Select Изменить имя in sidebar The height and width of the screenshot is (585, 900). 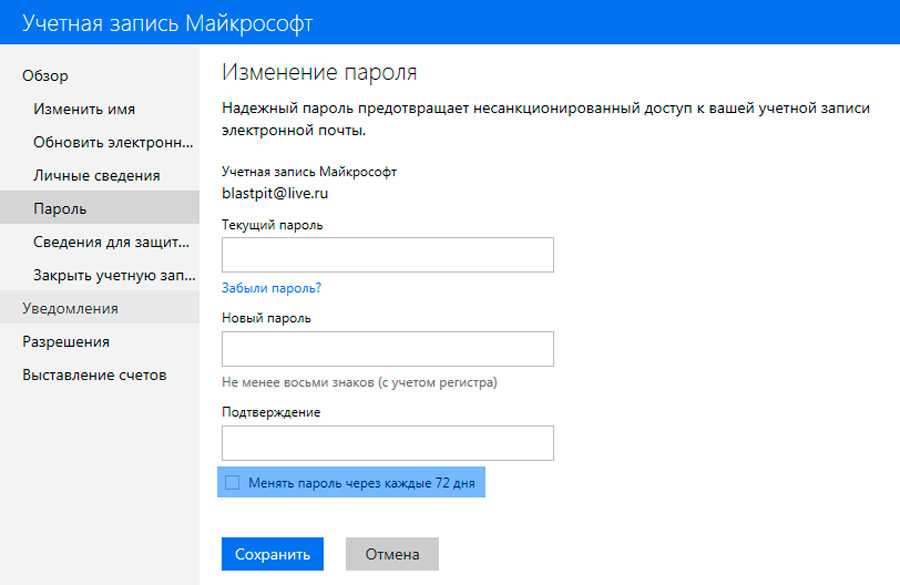tap(84, 109)
